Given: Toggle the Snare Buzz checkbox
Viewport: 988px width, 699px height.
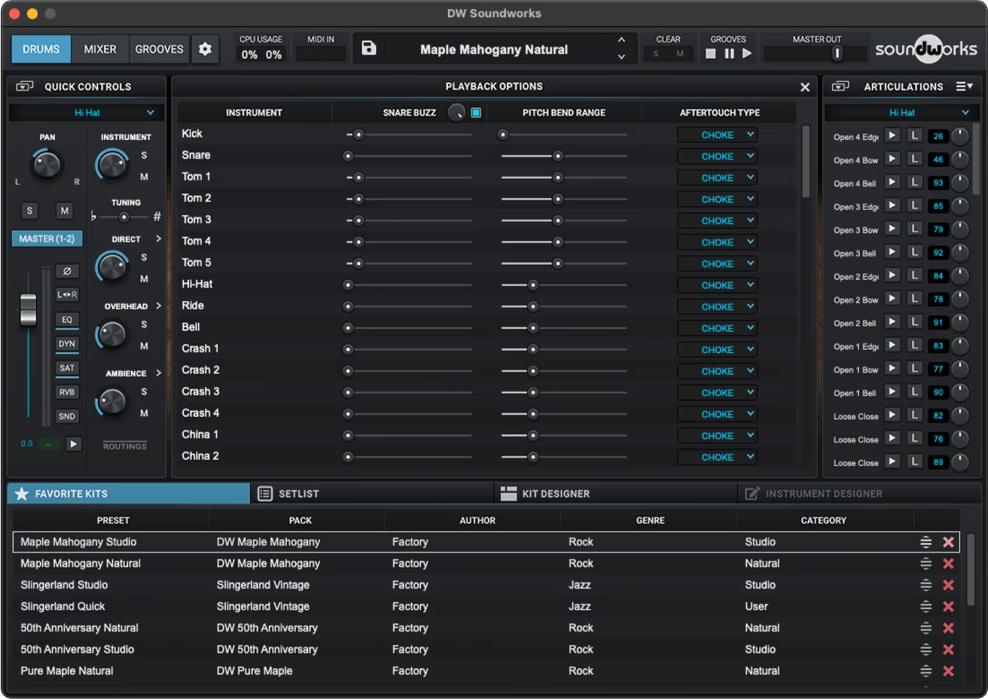Looking at the screenshot, I should tap(476, 113).
